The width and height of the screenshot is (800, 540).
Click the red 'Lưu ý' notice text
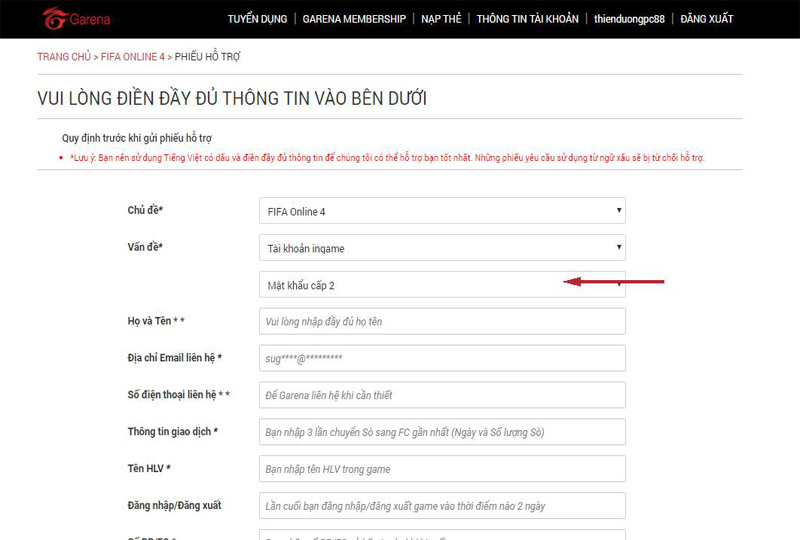tap(387, 158)
